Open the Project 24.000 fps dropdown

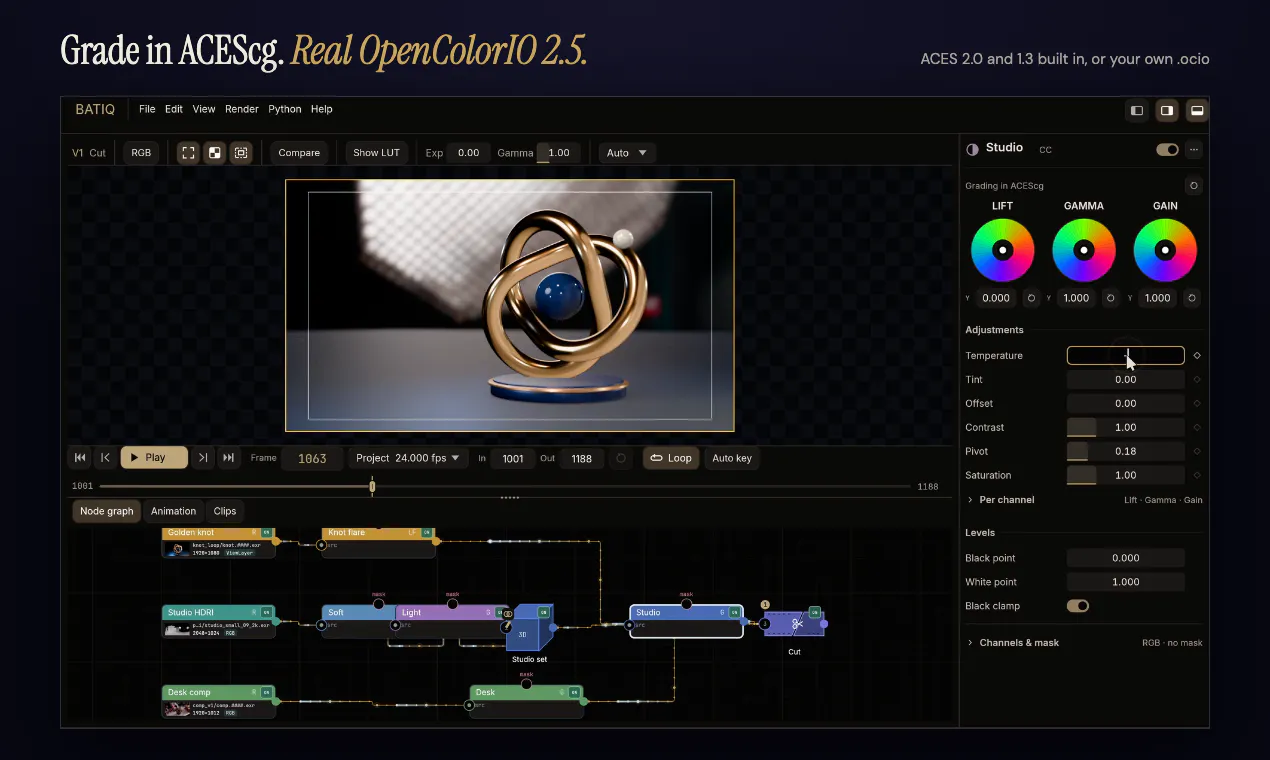click(x=408, y=458)
